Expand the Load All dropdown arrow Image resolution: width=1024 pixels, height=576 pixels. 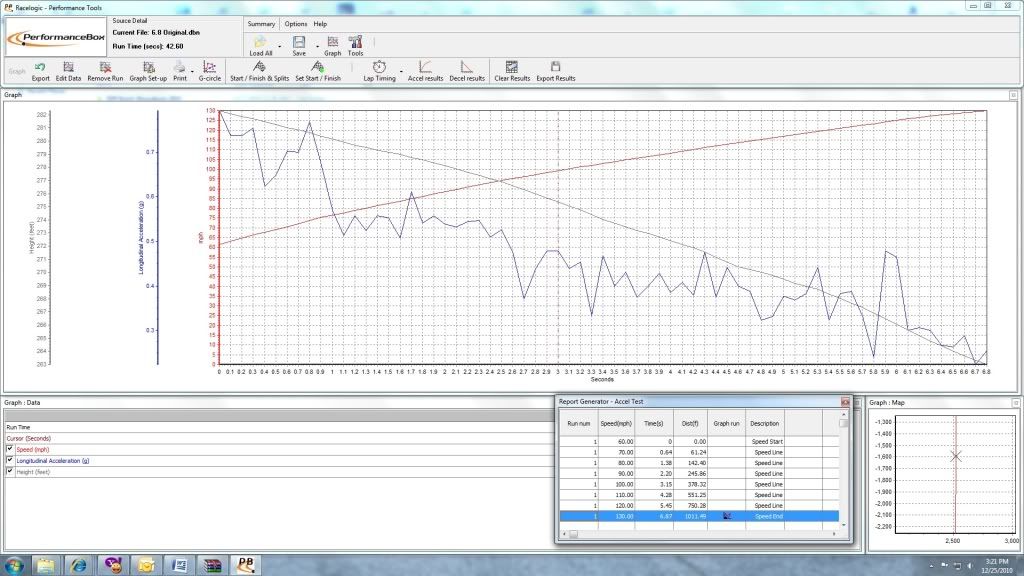tap(280, 46)
